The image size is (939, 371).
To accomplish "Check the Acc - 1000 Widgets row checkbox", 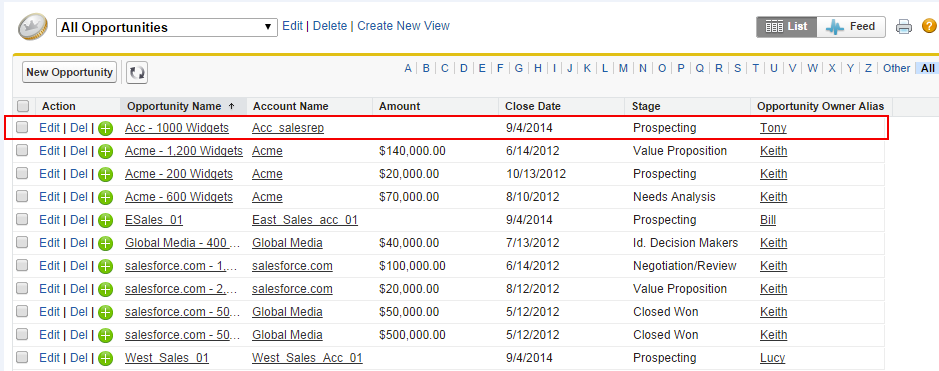I will (22, 127).
